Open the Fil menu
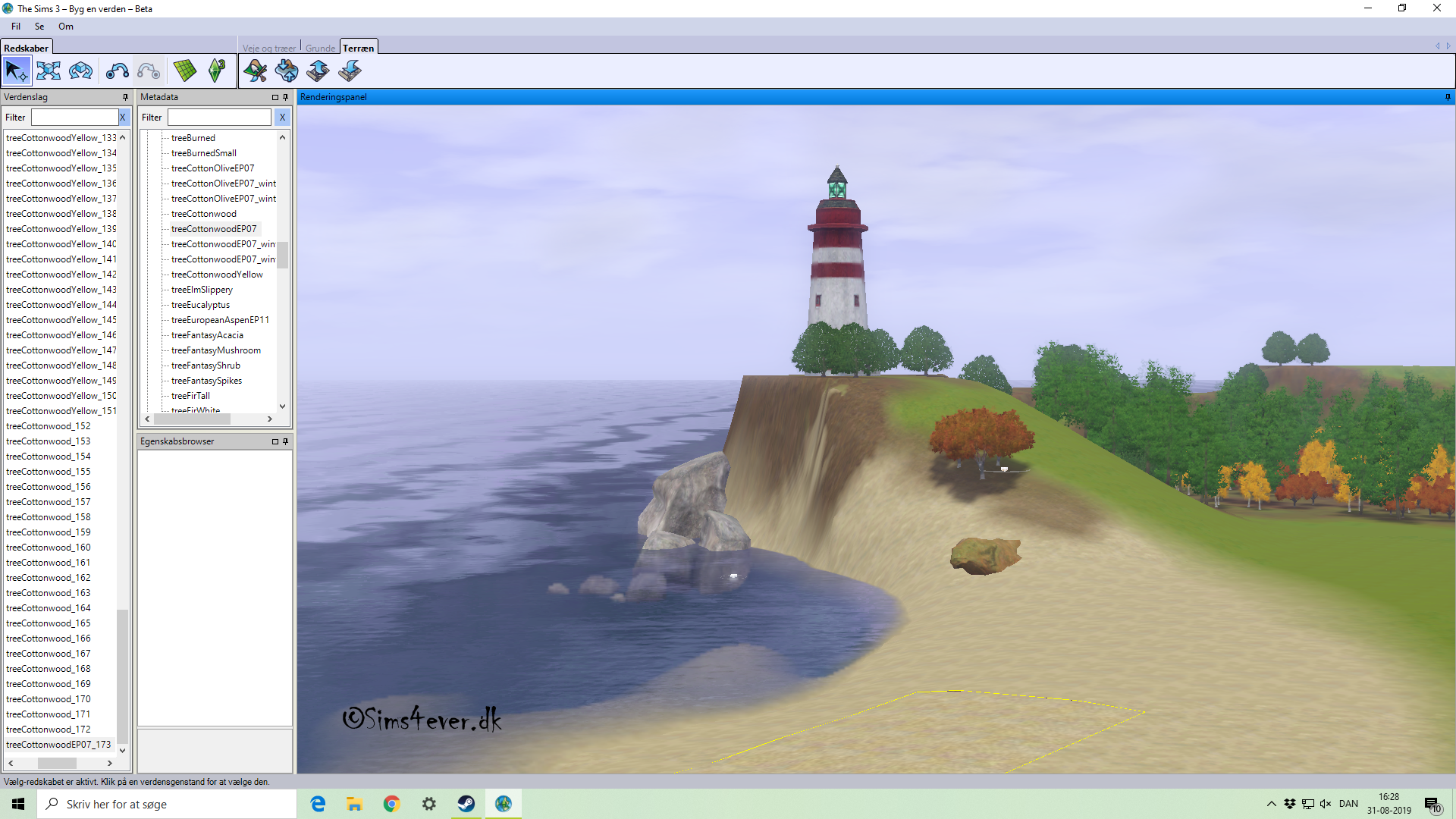The width and height of the screenshot is (1456, 819). (x=16, y=27)
